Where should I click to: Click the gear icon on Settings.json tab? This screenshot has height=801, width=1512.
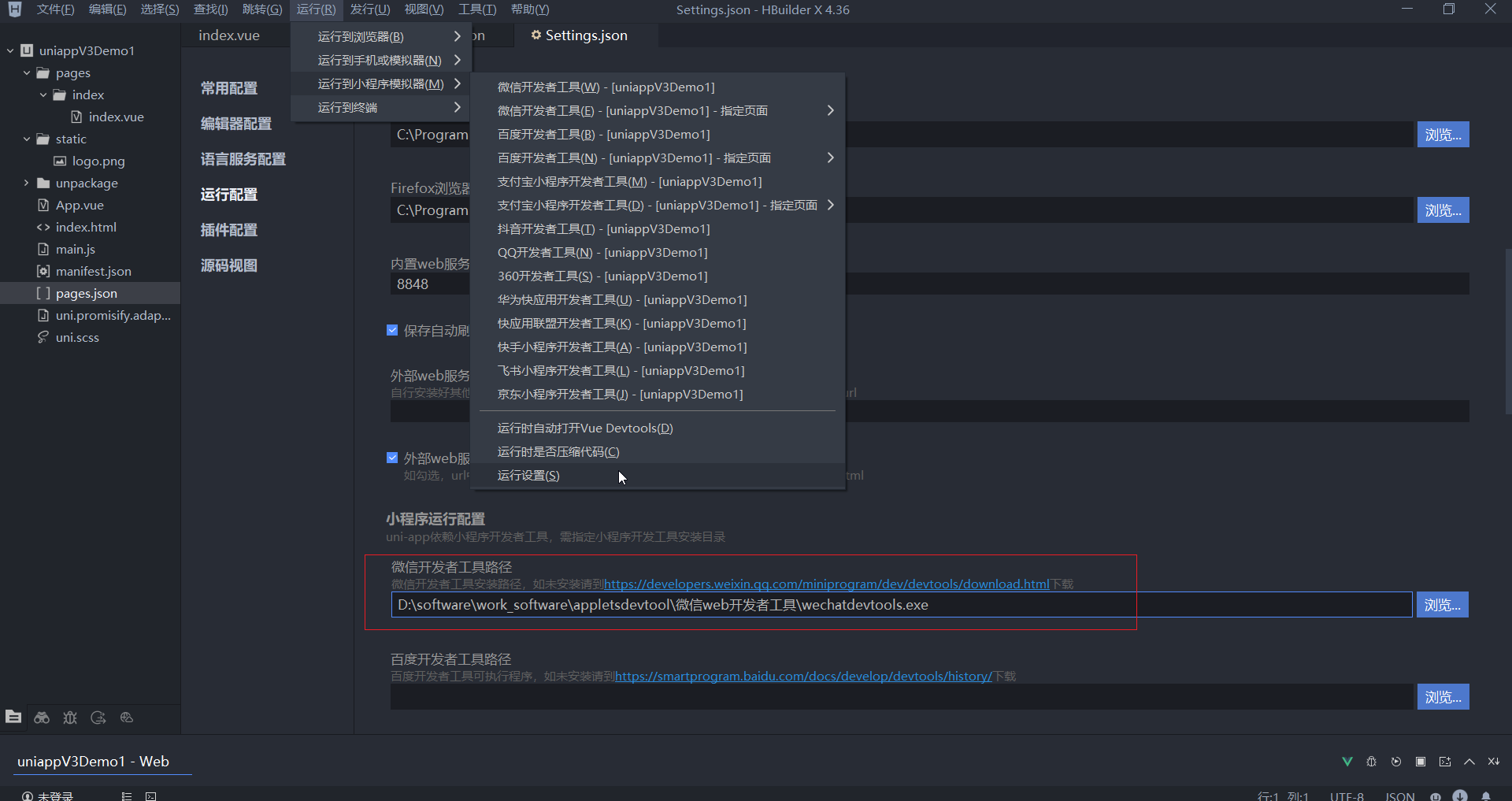[536, 35]
